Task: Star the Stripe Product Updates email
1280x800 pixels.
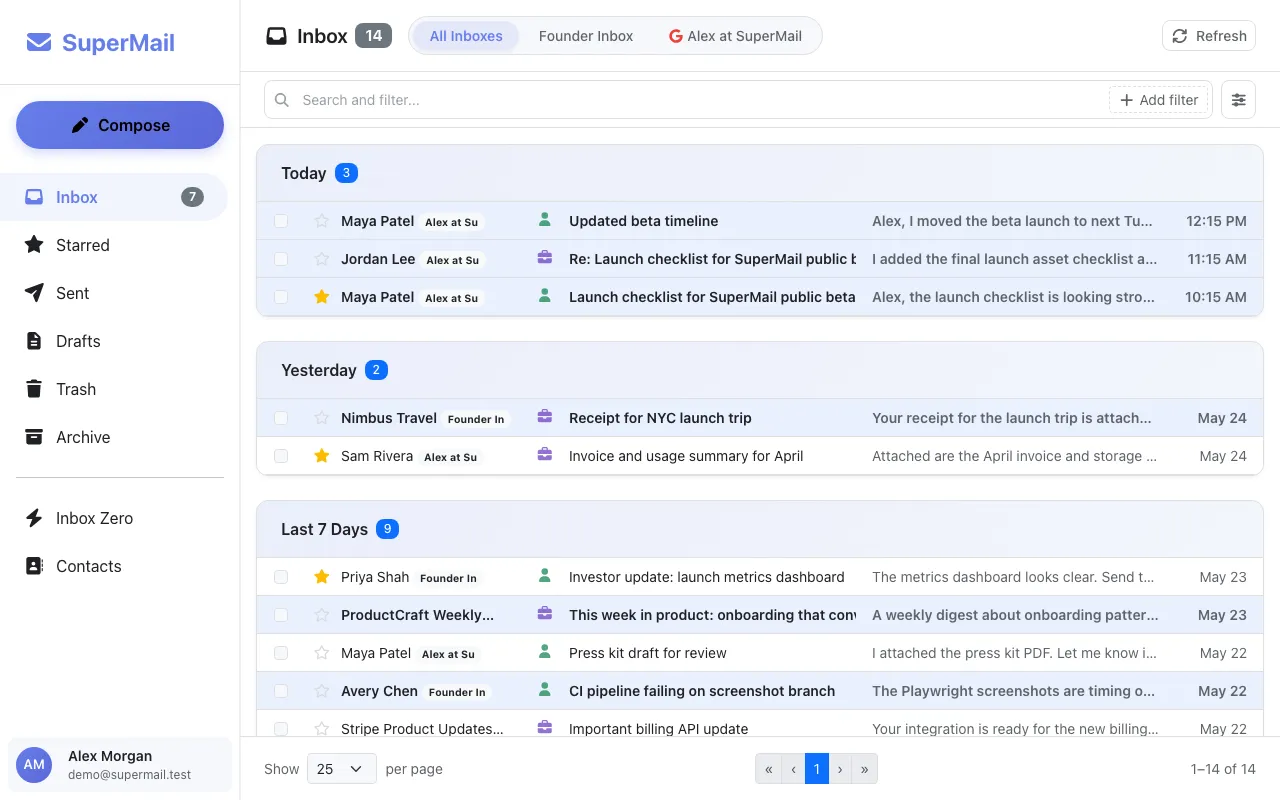Action: pos(322,729)
